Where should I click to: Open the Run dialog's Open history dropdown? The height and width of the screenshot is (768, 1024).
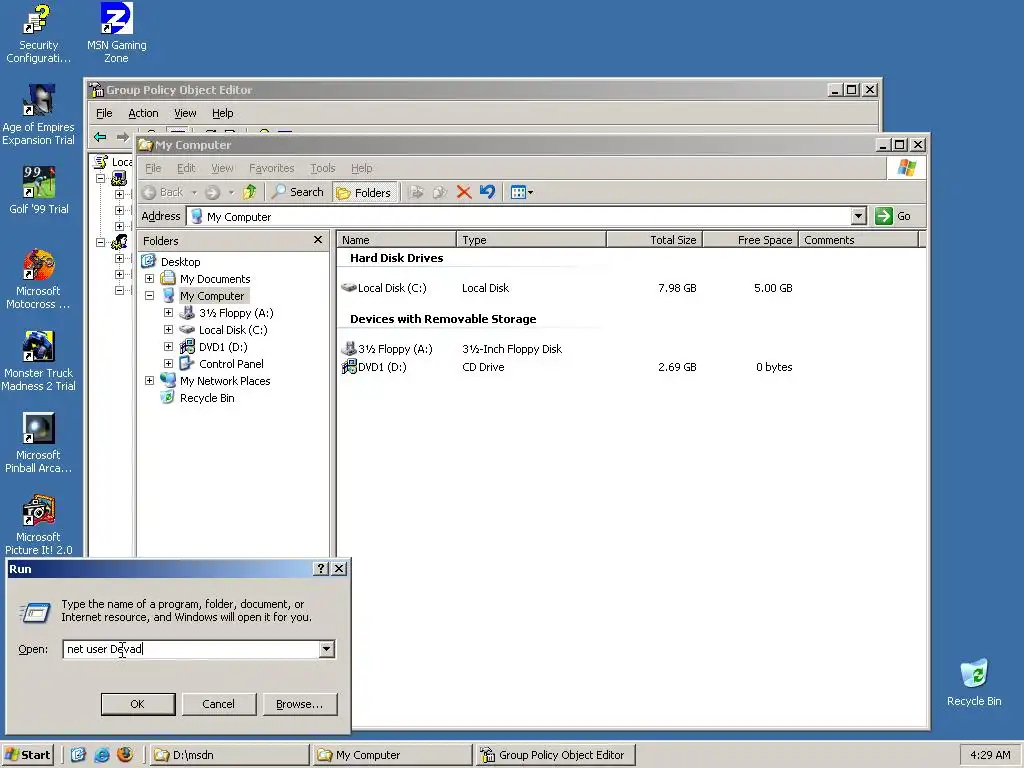click(327, 649)
